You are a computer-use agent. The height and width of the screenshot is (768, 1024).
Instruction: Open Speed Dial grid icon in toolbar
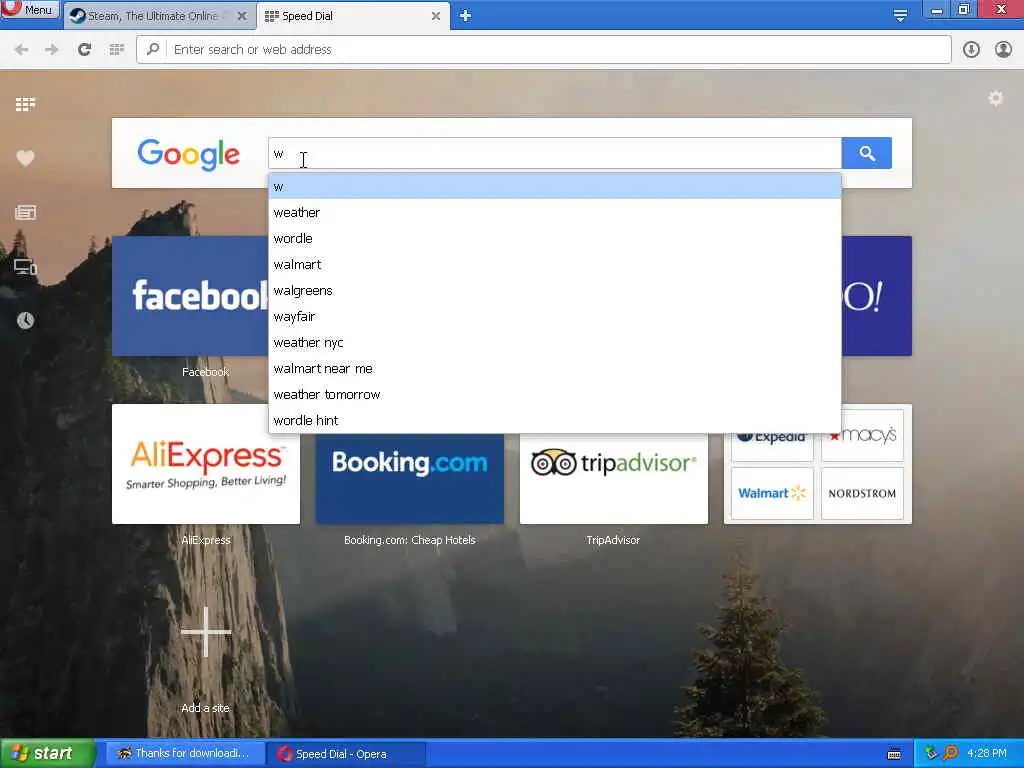tap(116, 50)
